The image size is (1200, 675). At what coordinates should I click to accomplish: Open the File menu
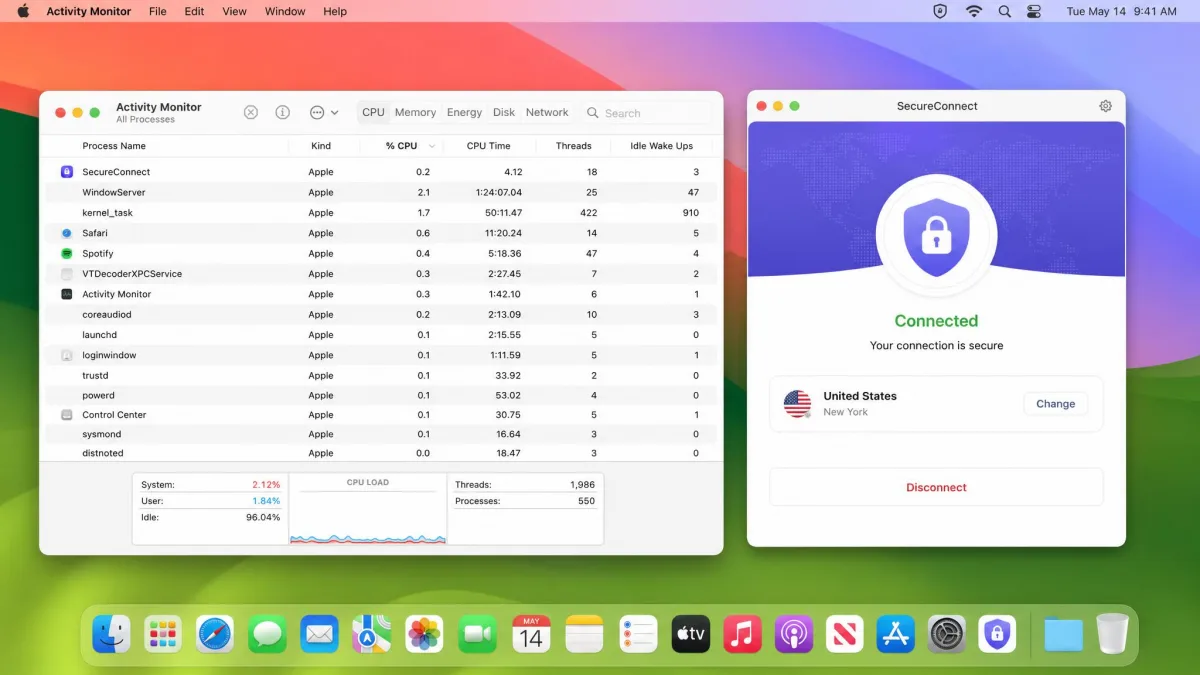click(158, 11)
